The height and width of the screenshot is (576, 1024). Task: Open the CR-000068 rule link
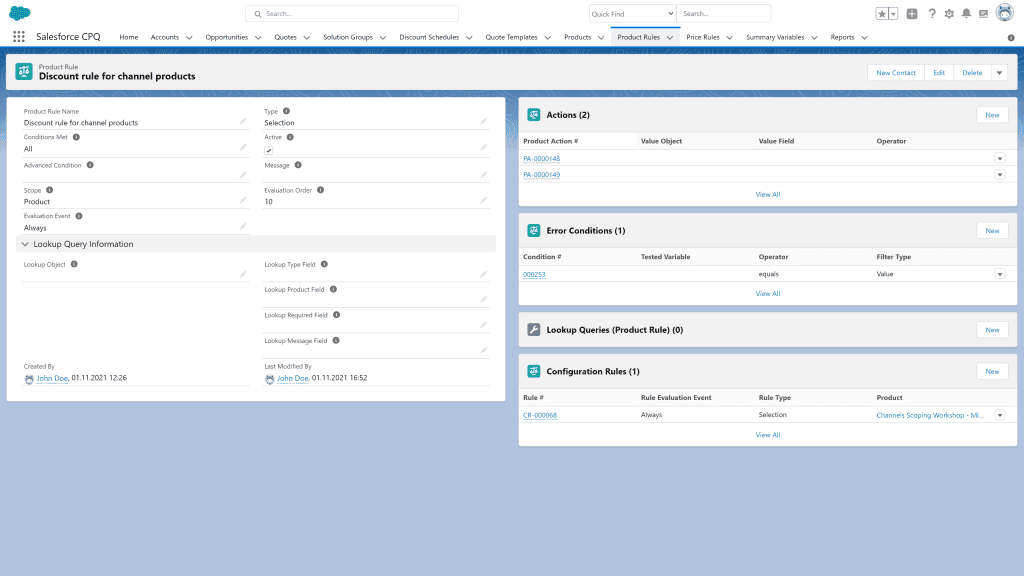tap(540, 415)
